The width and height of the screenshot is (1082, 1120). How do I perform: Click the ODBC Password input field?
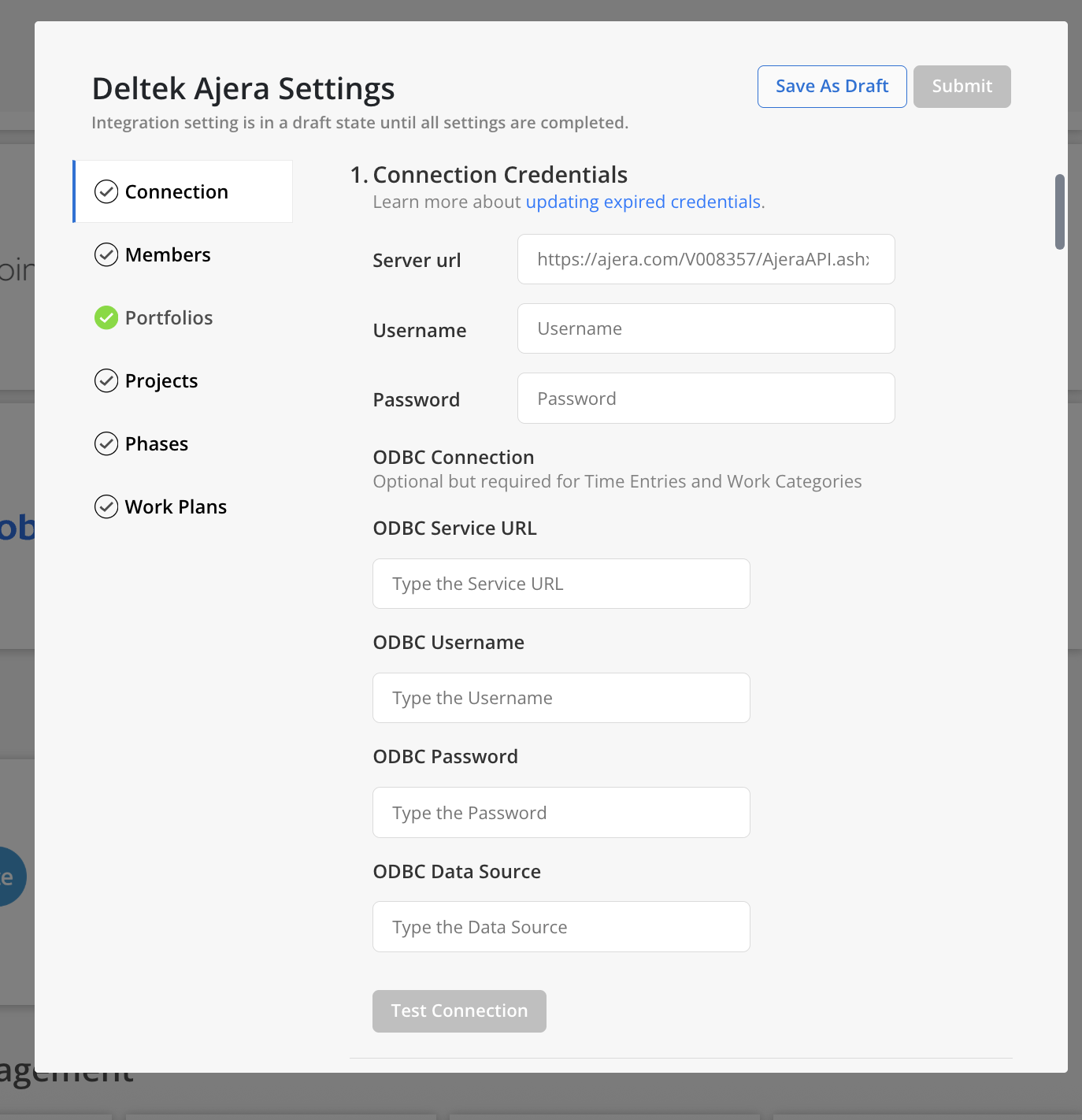pyautogui.click(x=561, y=813)
